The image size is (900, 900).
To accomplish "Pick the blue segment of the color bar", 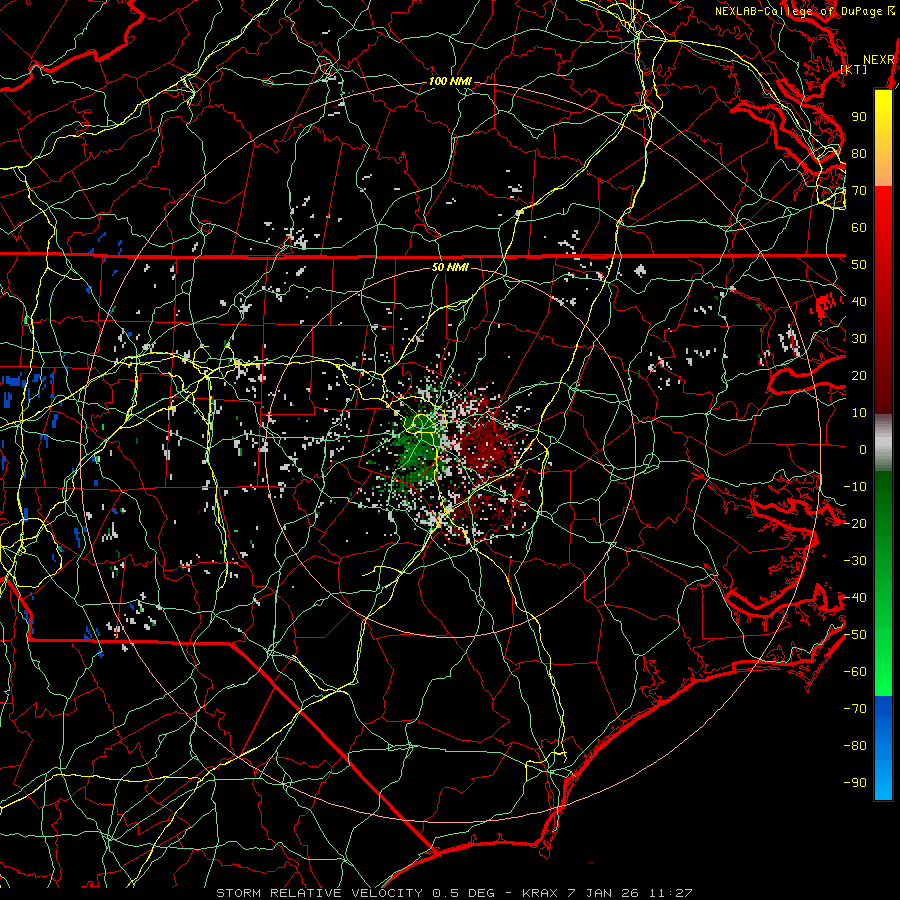I will (x=883, y=748).
